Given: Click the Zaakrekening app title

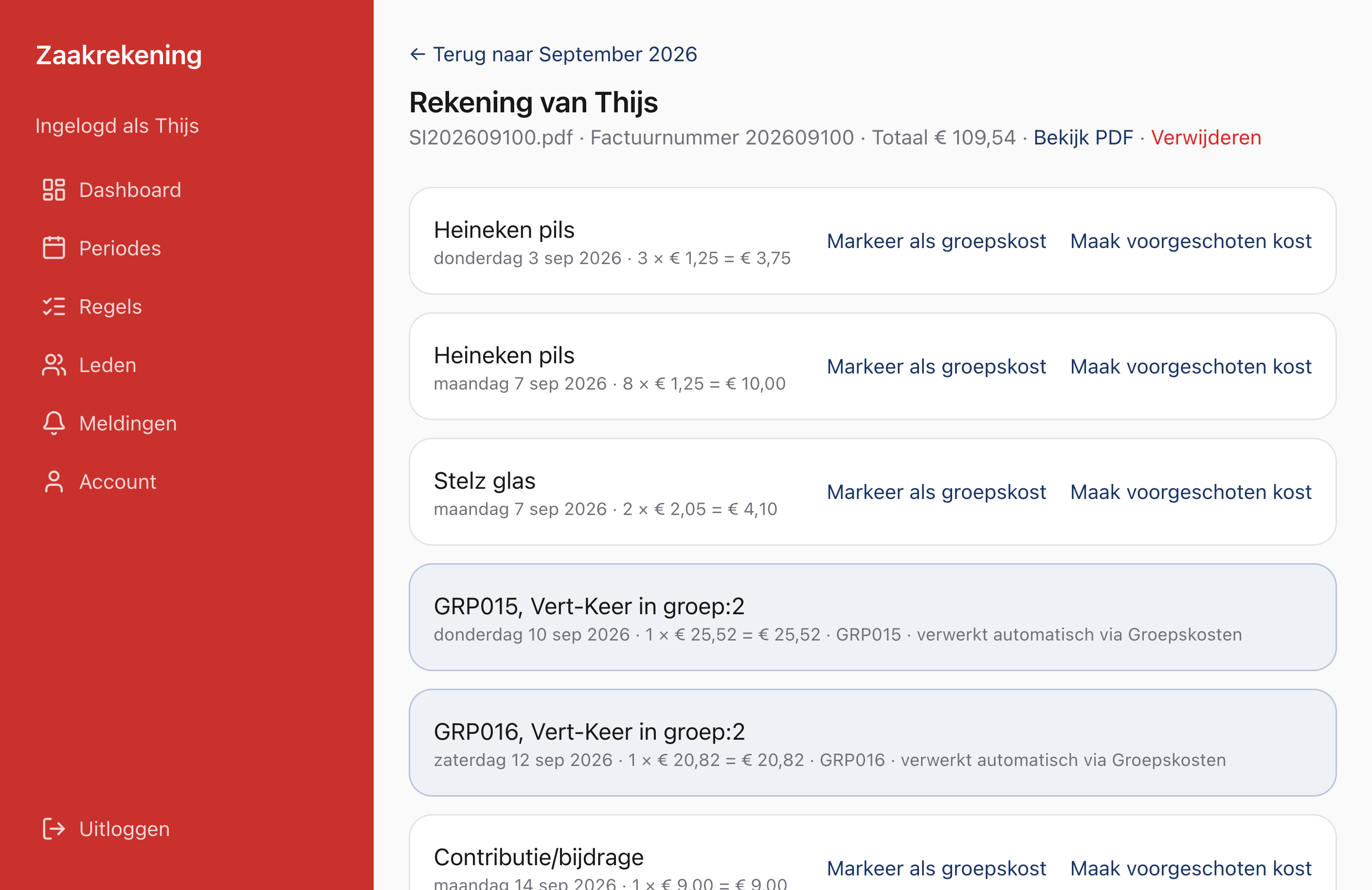Looking at the screenshot, I should (x=119, y=55).
